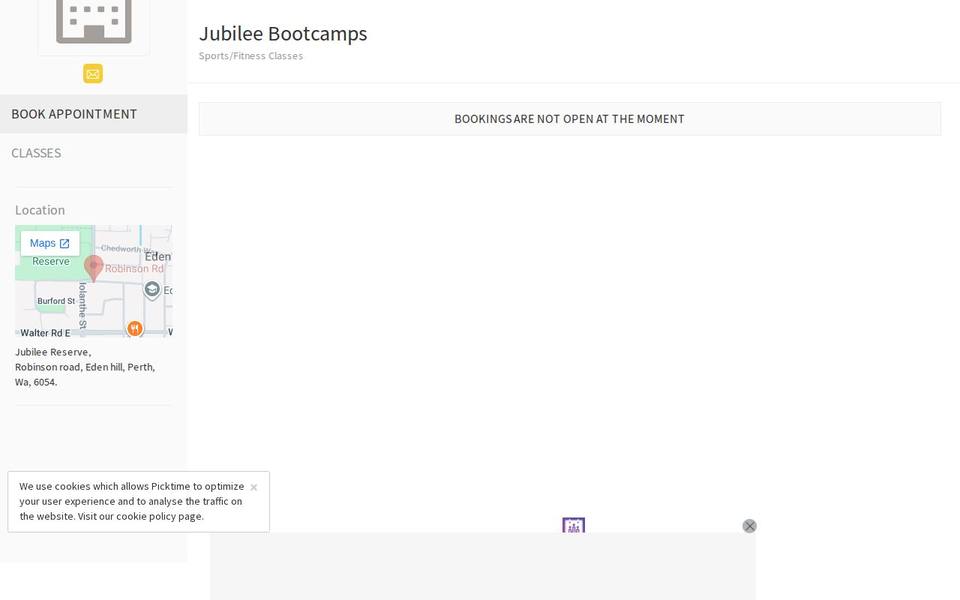
Task: Click the orange restaurant marker on map
Action: (135, 329)
